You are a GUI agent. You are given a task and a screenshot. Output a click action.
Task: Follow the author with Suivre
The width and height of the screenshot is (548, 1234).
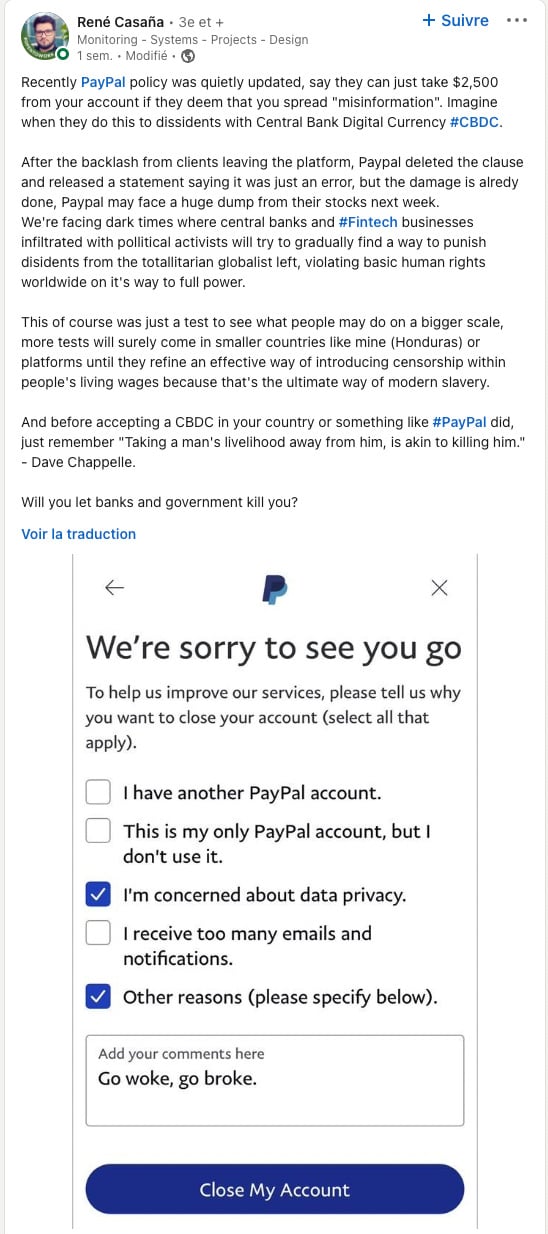click(456, 21)
